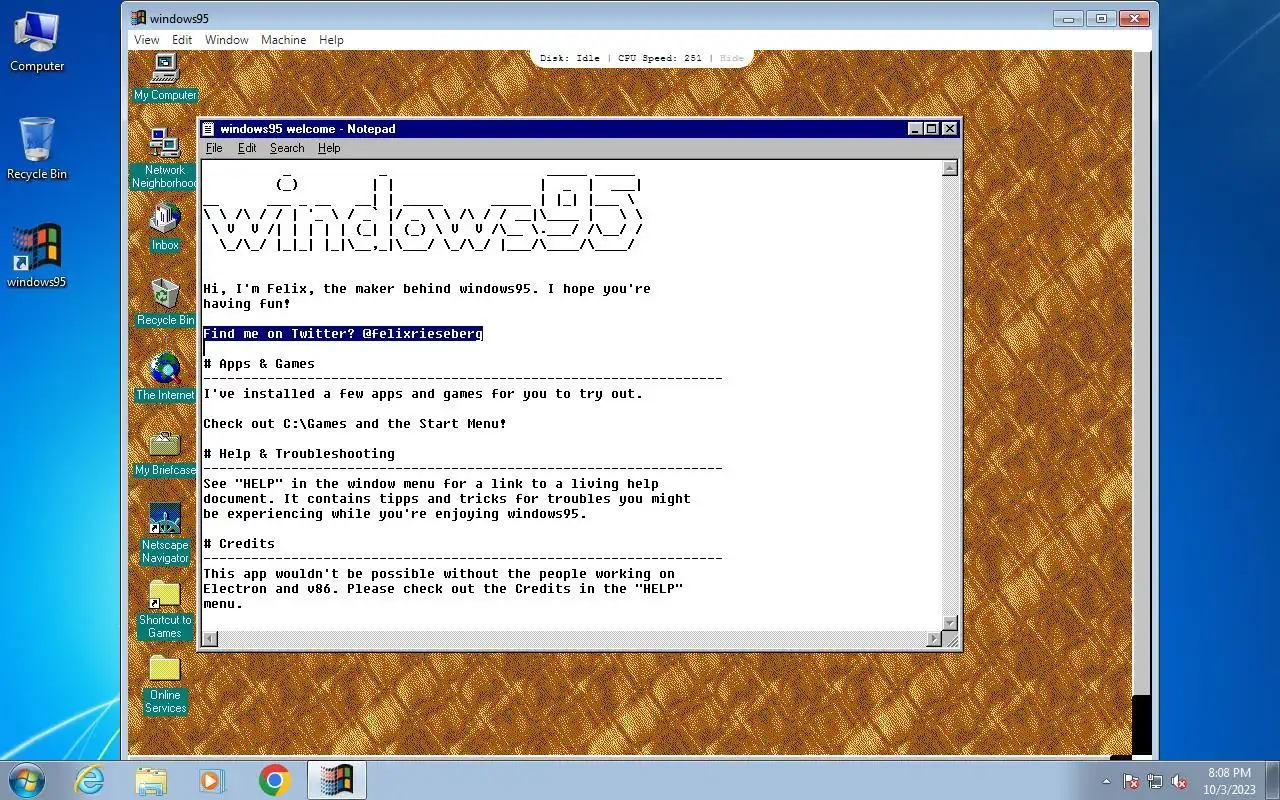The height and width of the screenshot is (800, 1280).
Task: Open the clock showing 8:08 PM
Action: [1229, 781]
